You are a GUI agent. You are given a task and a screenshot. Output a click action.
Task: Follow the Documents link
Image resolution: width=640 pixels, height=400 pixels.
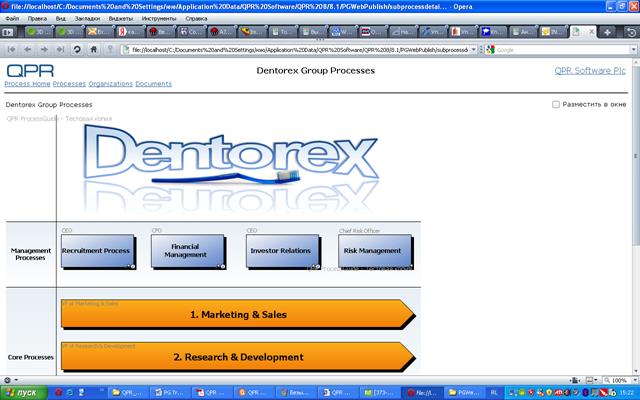click(x=153, y=84)
